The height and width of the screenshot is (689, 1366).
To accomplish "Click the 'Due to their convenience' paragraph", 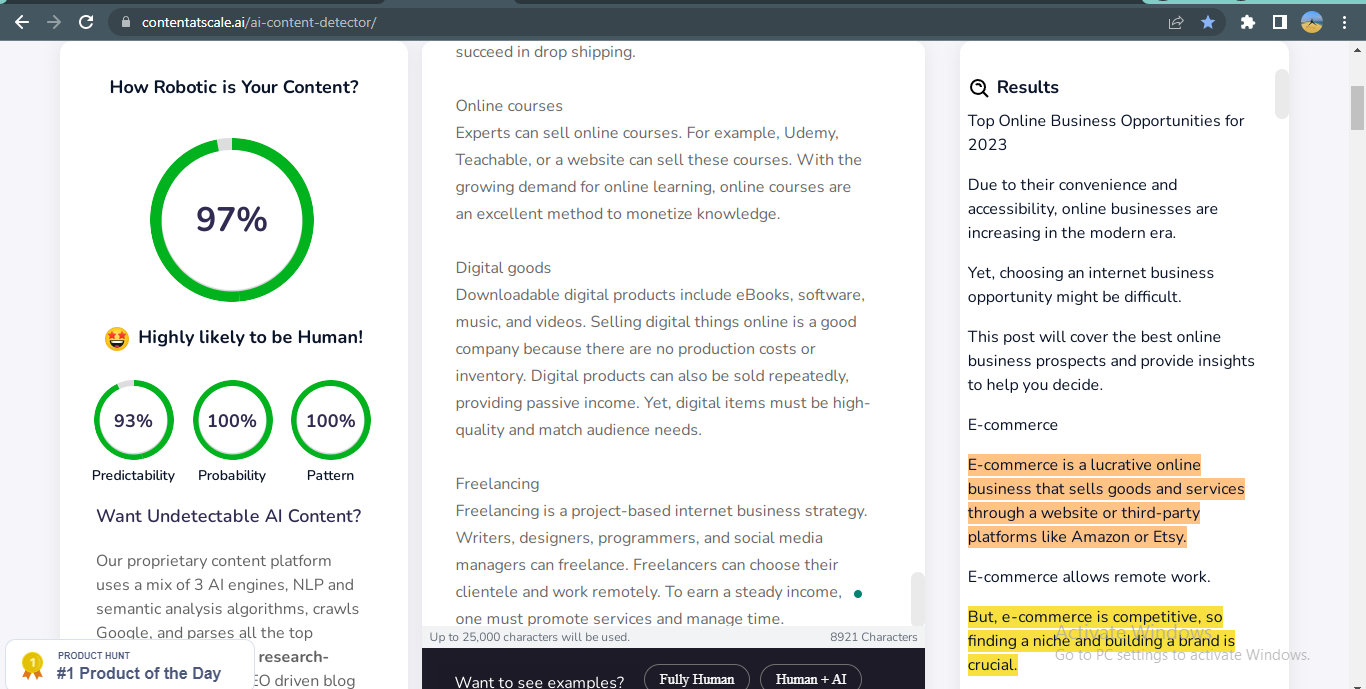I will coord(1093,209).
